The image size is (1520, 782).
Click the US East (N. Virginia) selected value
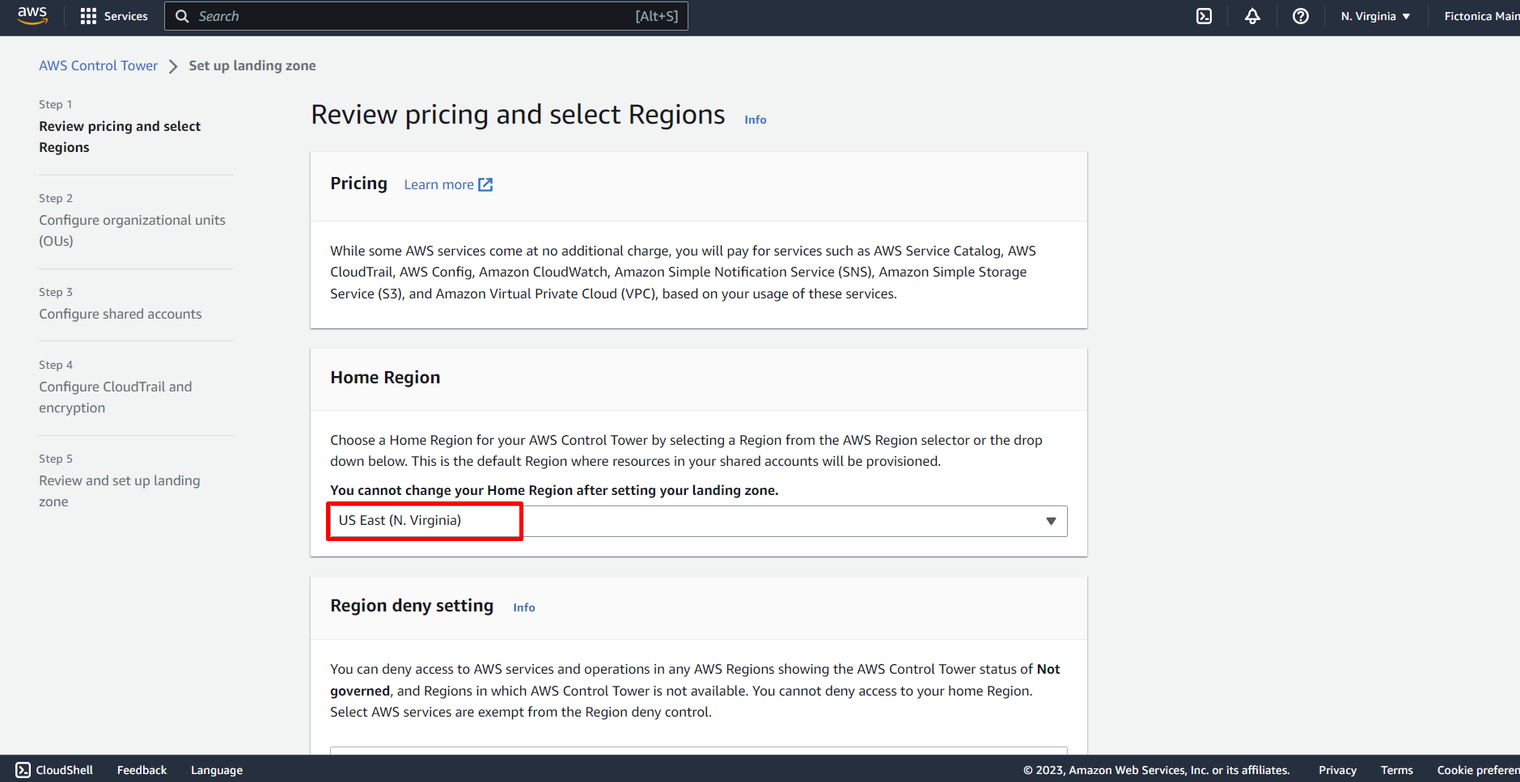point(400,521)
